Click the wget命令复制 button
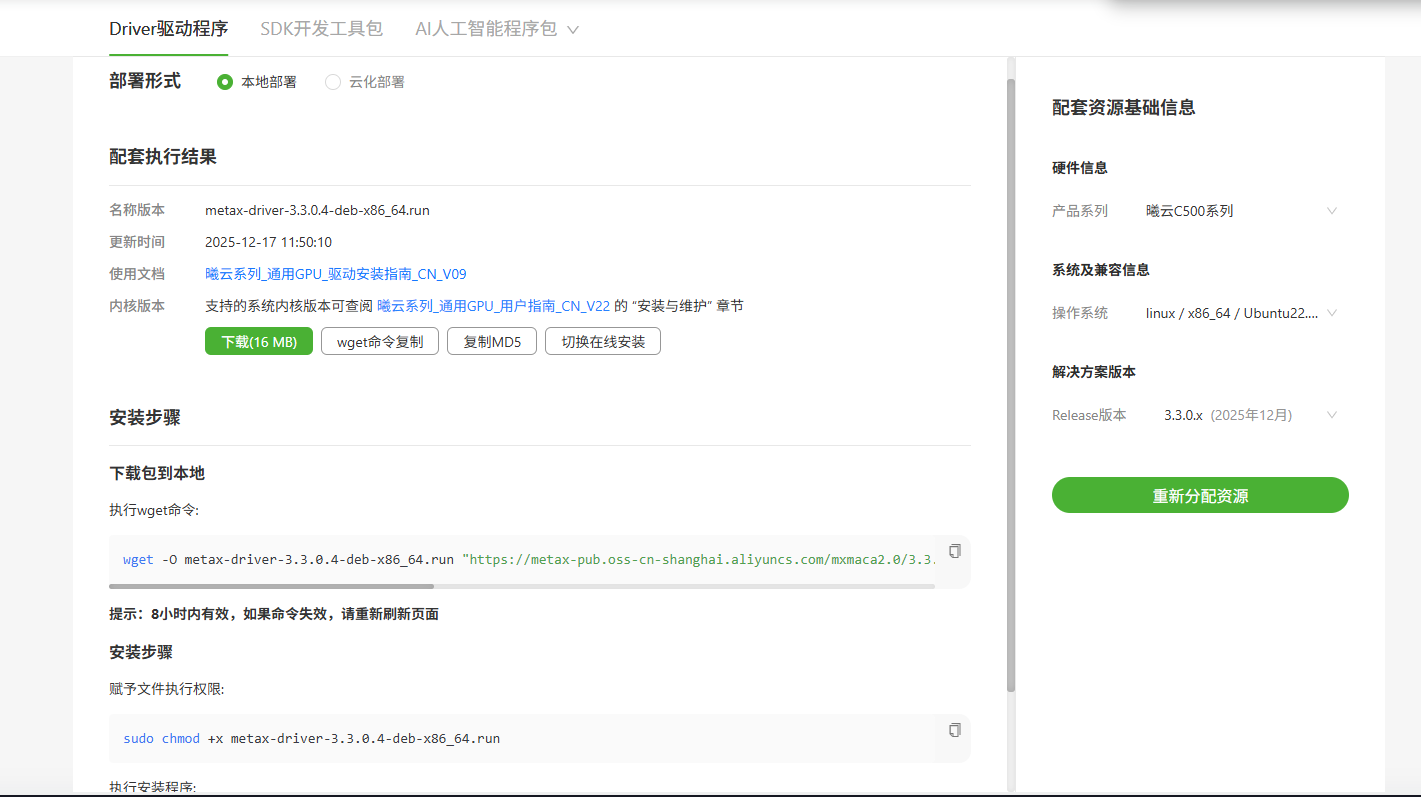Image resolution: width=1421 pixels, height=797 pixels. pyautogui.click(x=380, y=342)
